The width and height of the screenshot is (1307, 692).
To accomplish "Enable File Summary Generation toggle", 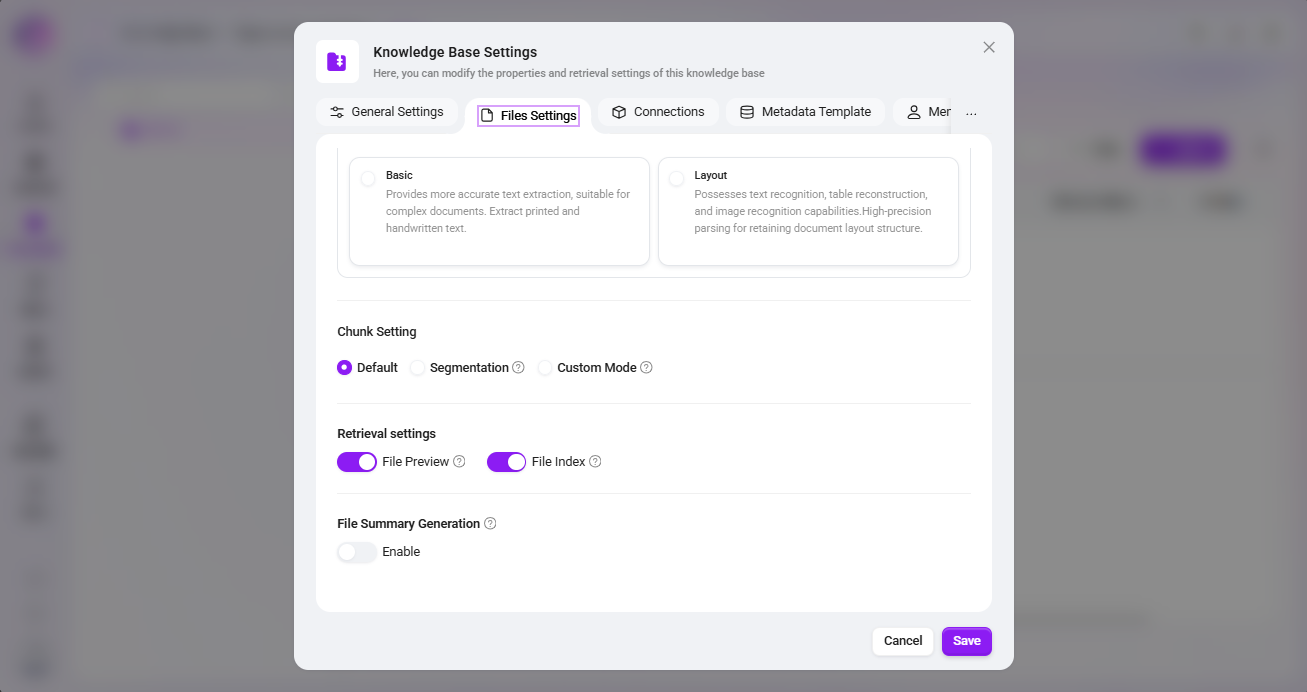I will [x=357, y=552].
